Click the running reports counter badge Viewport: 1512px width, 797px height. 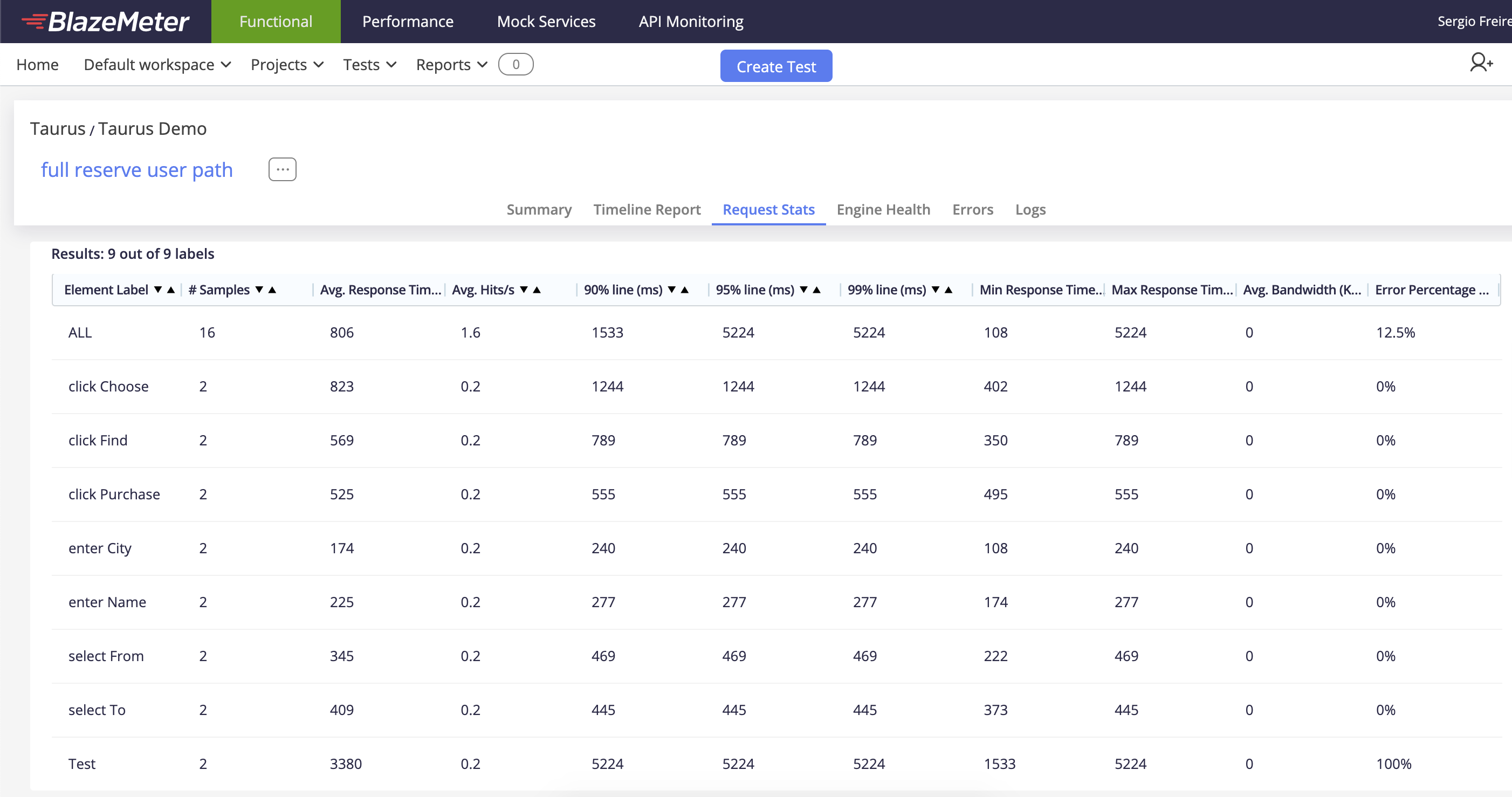coord(516,65)
